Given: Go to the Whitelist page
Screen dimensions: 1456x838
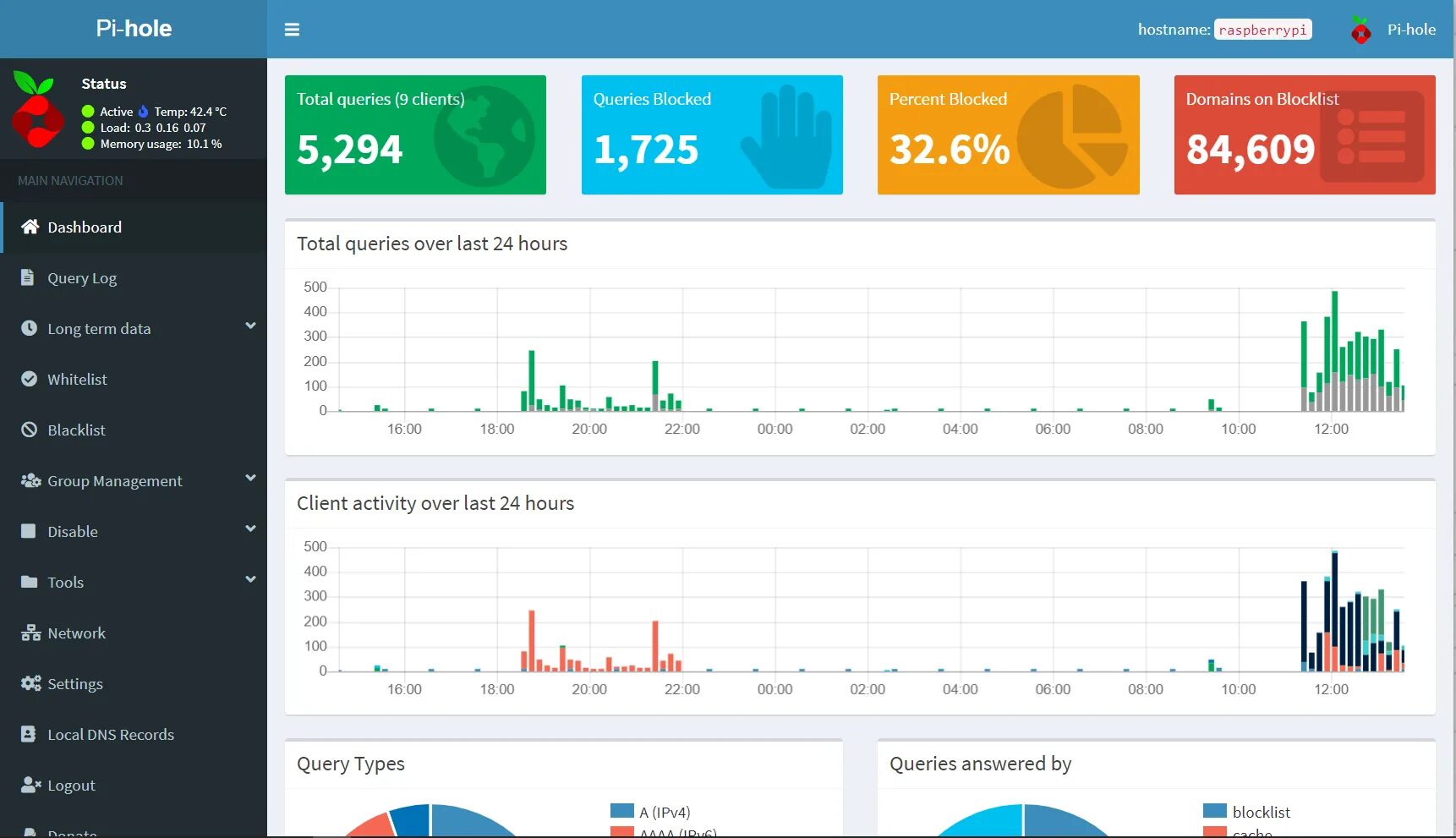Looking at the screenshot, I should [134, 379].
